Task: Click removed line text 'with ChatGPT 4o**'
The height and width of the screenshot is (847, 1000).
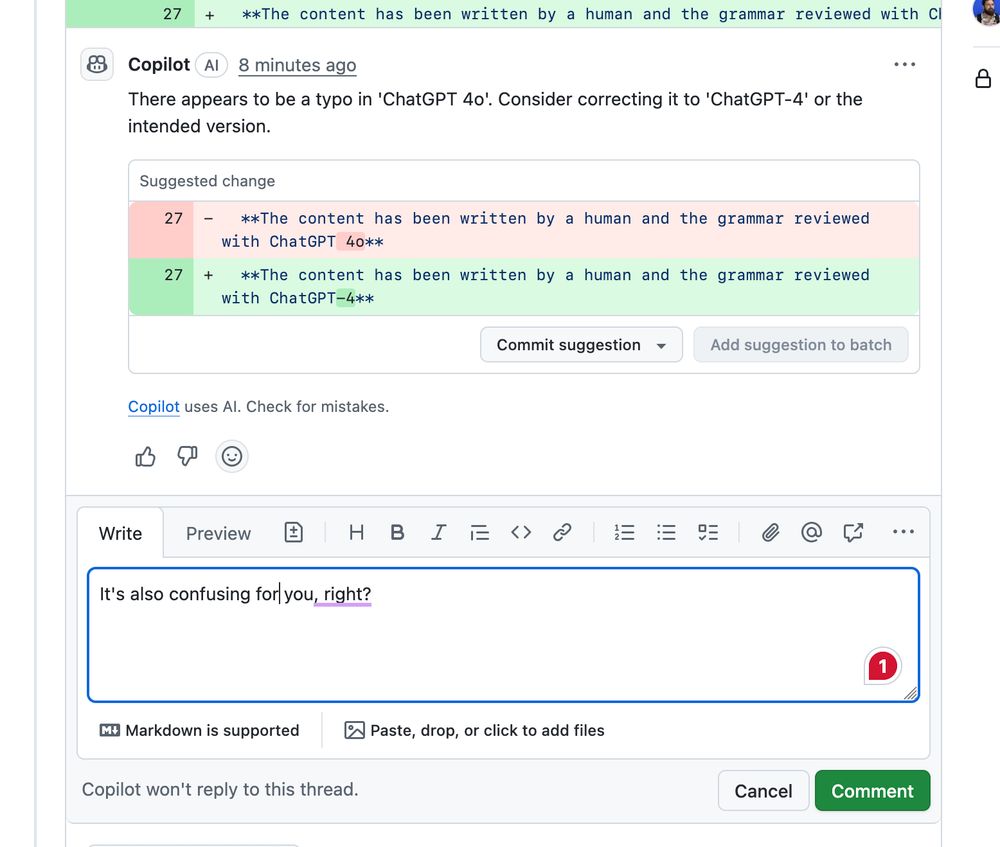Action: [x=302, y=242]
